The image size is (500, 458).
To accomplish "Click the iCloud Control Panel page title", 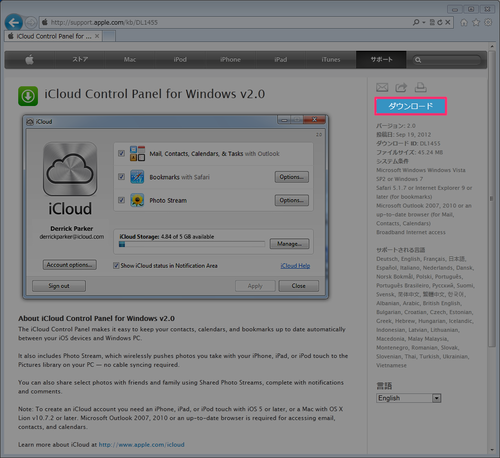I will point(155,94).
